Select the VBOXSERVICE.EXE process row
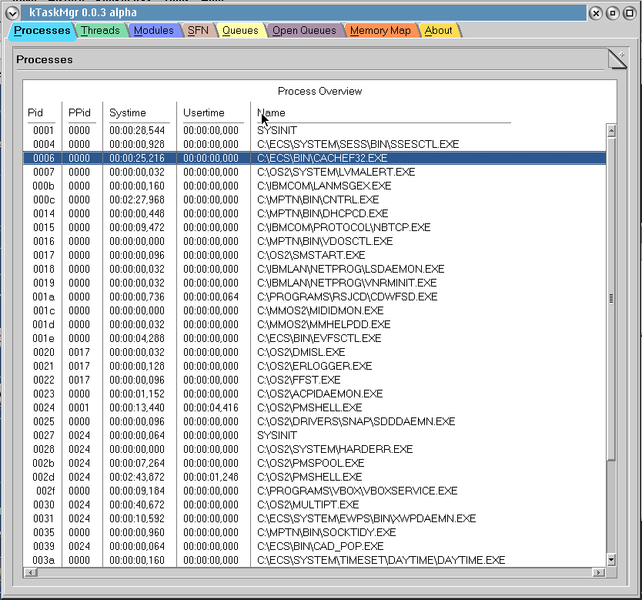This screenshot has height=600, width=642. click(314, 491)
